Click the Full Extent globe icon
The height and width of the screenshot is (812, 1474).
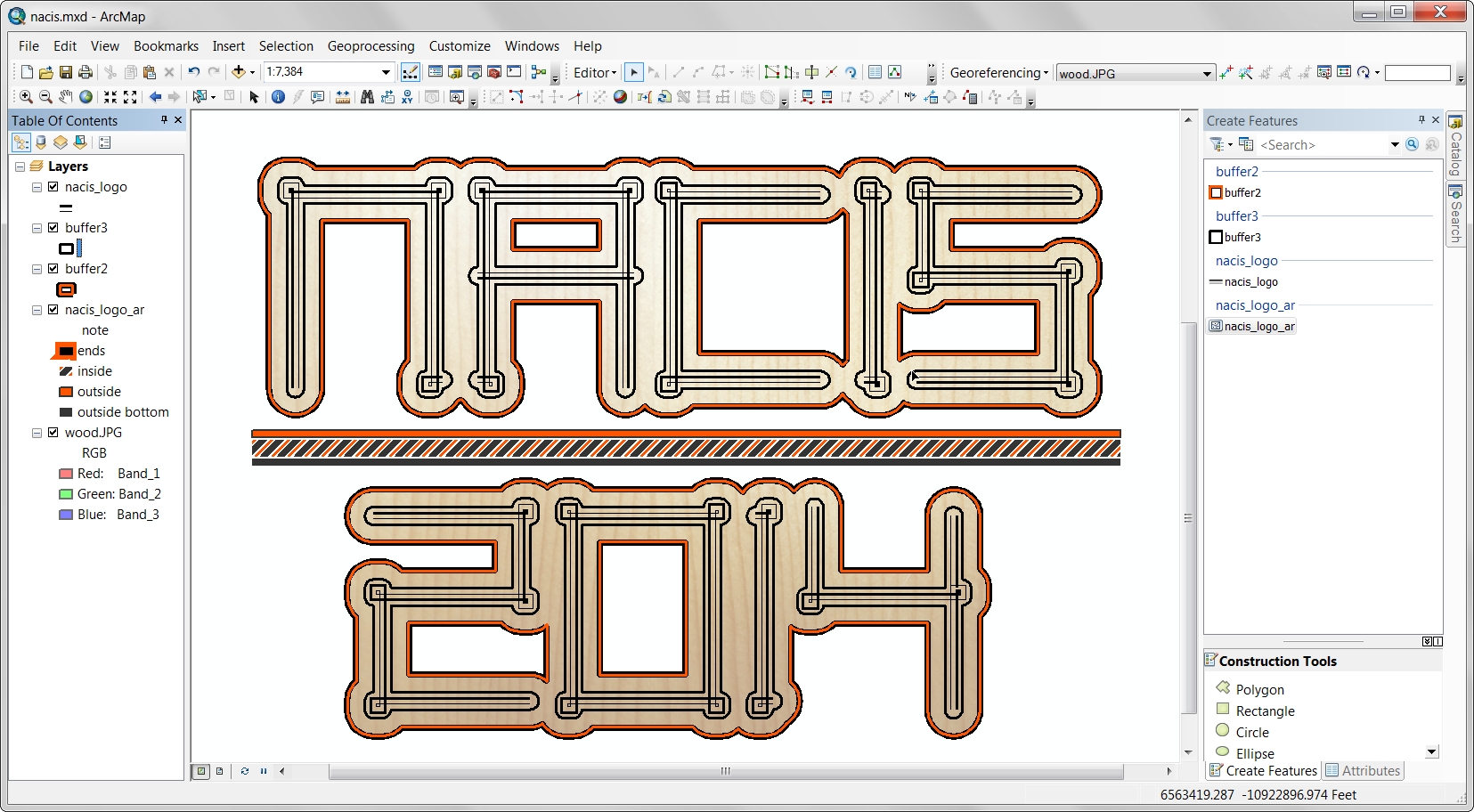[86, 96]
